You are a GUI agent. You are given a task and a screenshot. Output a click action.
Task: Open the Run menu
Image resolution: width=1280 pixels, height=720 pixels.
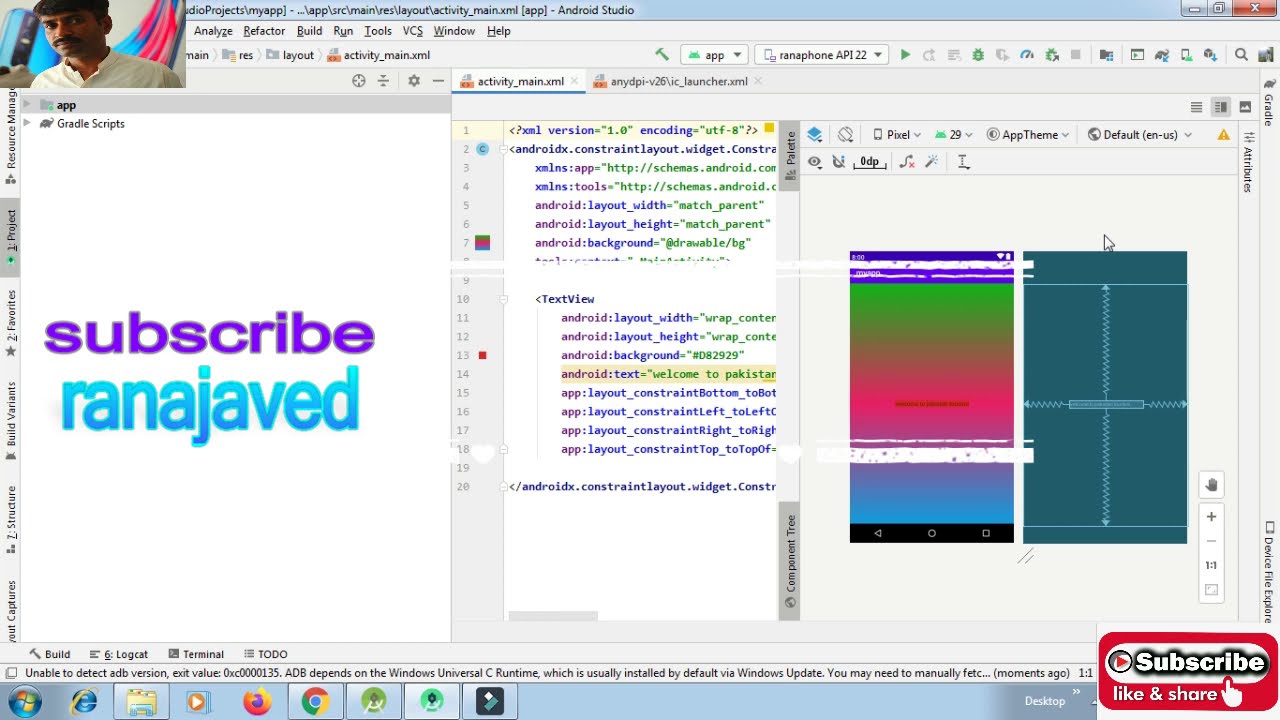(x=343, y=31)
